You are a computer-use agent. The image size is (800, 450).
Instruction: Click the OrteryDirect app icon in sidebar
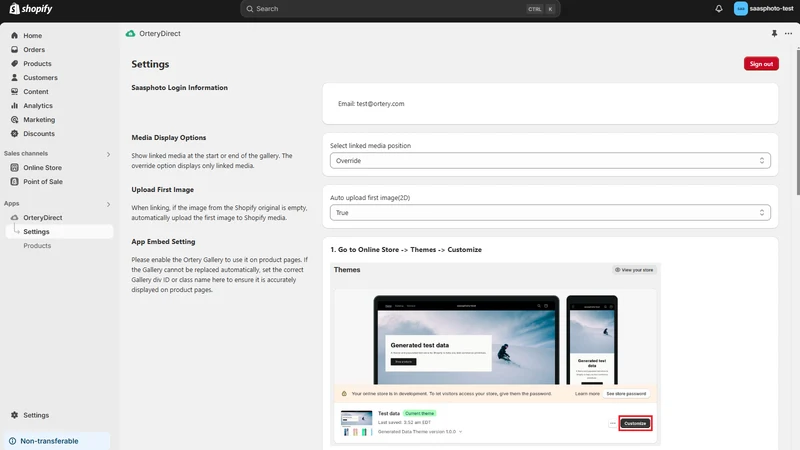pyautogui.click(x=14, y=217)
